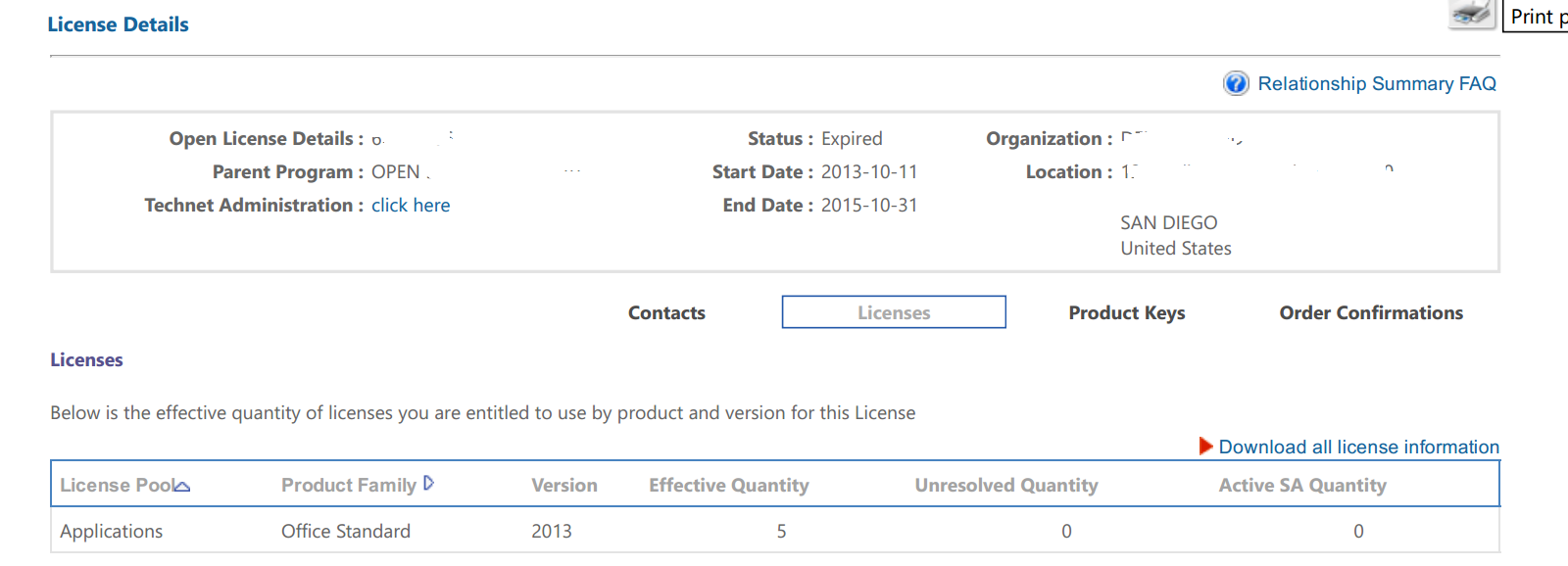Screen dimensions: 1568x566
Task: Switch to the Contacts tab
Action: point(666,313)
